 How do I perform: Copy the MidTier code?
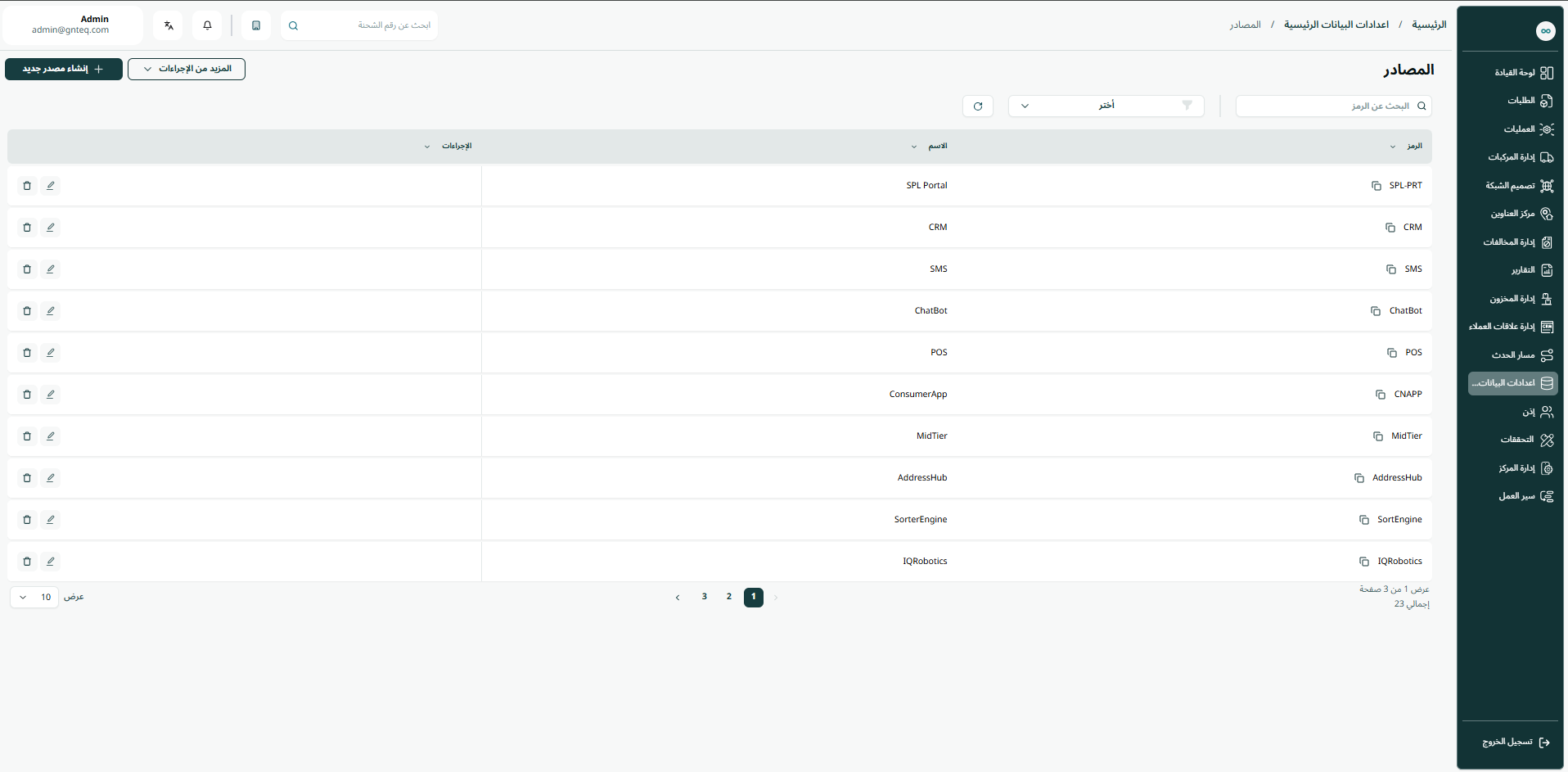[x=1378, y=436]
